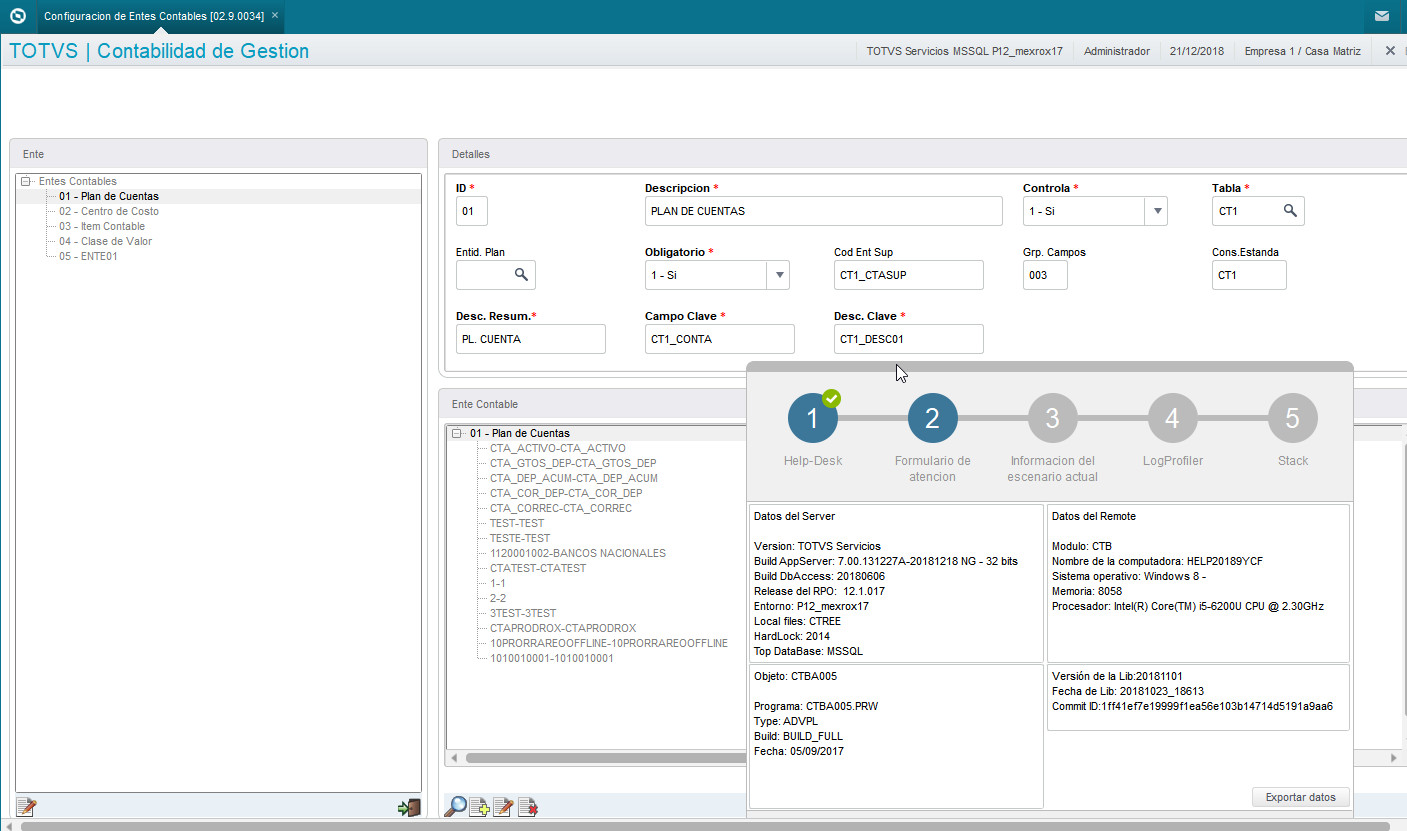Select 04 - Clase de Valor

(105, 241)
